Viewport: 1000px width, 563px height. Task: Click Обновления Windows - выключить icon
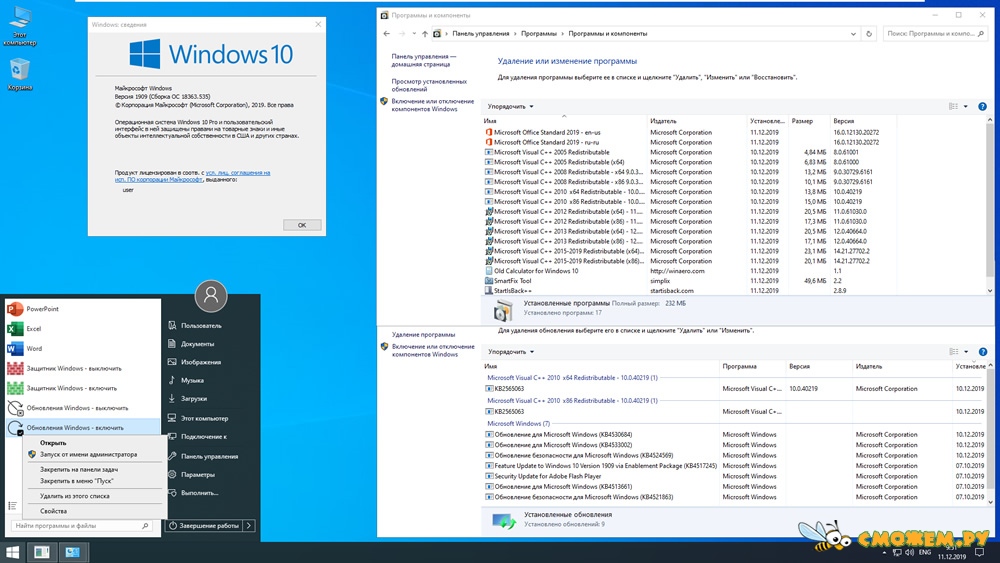(x=15, y=407)
